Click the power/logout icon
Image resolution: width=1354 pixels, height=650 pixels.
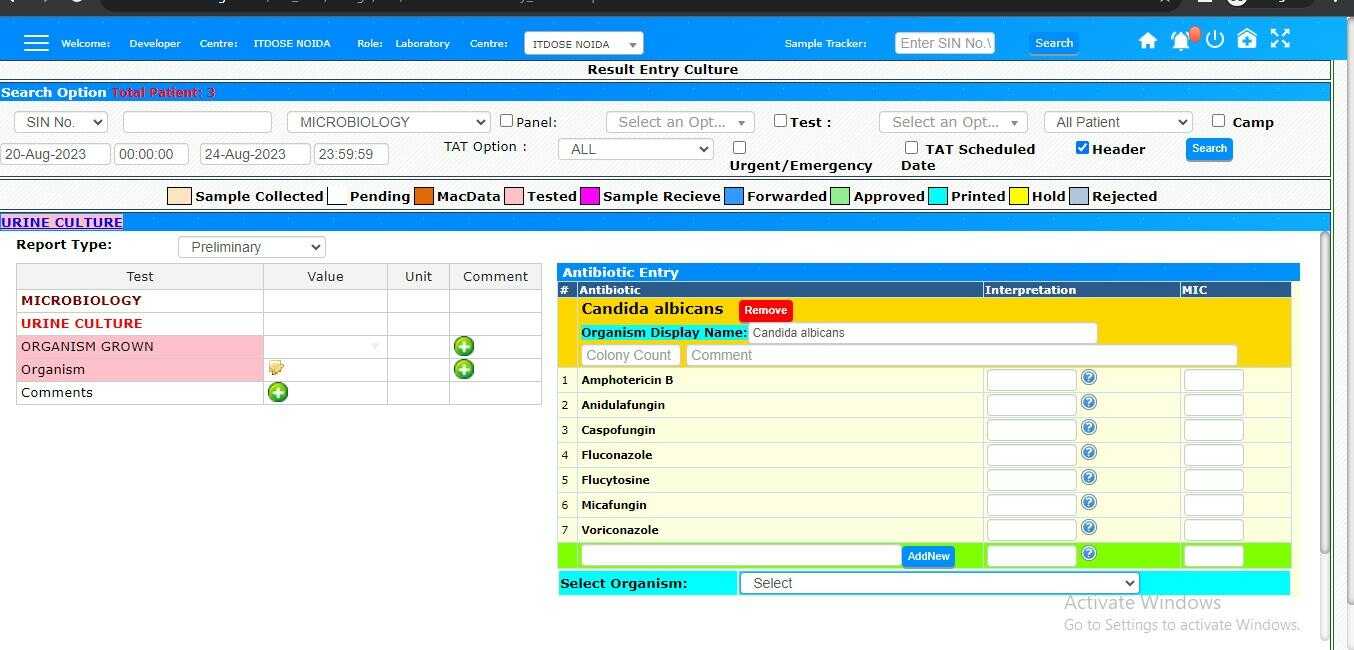(x=1214, y=40)
